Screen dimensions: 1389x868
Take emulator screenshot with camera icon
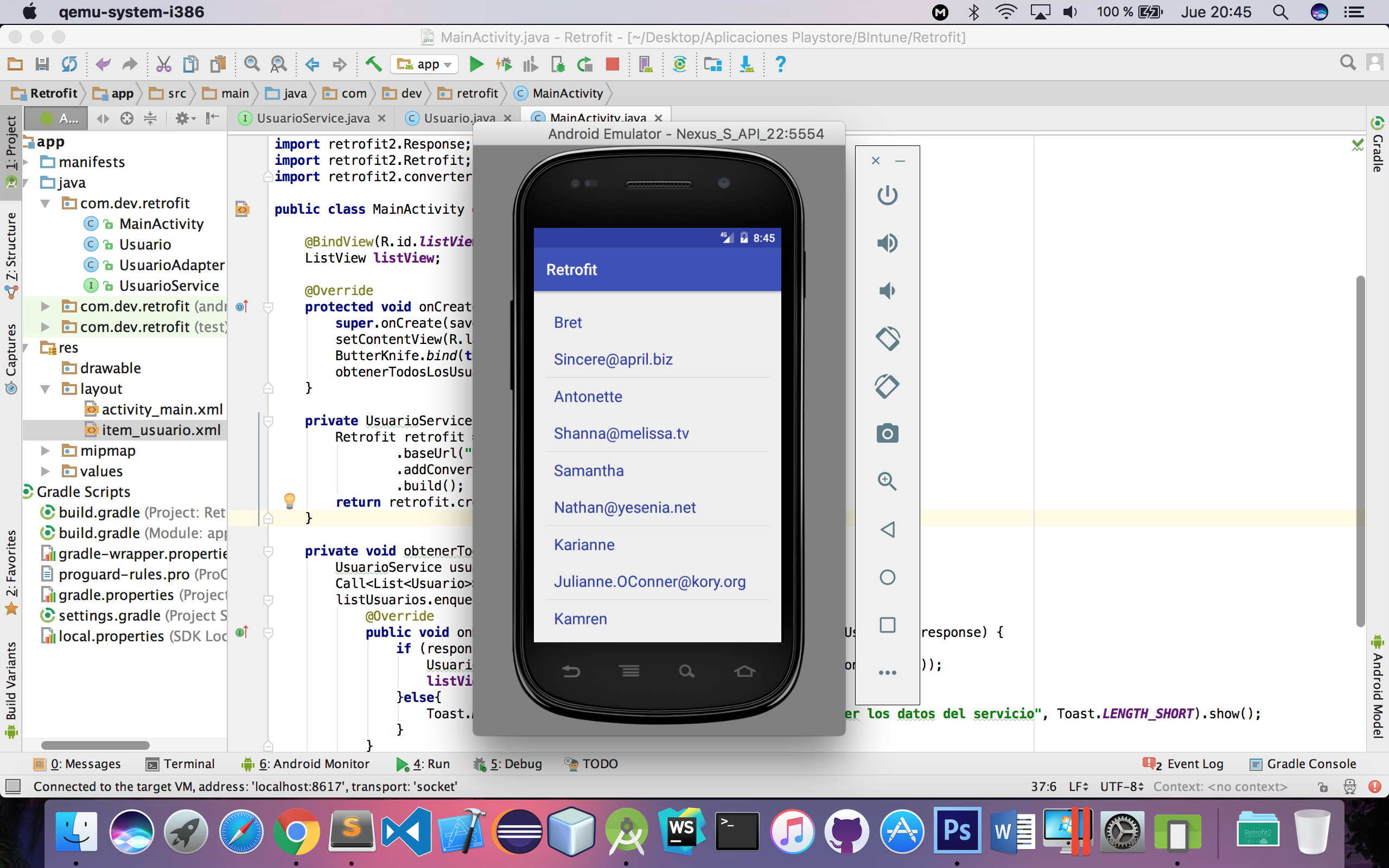pyautogui.click(x=887, y=433)
